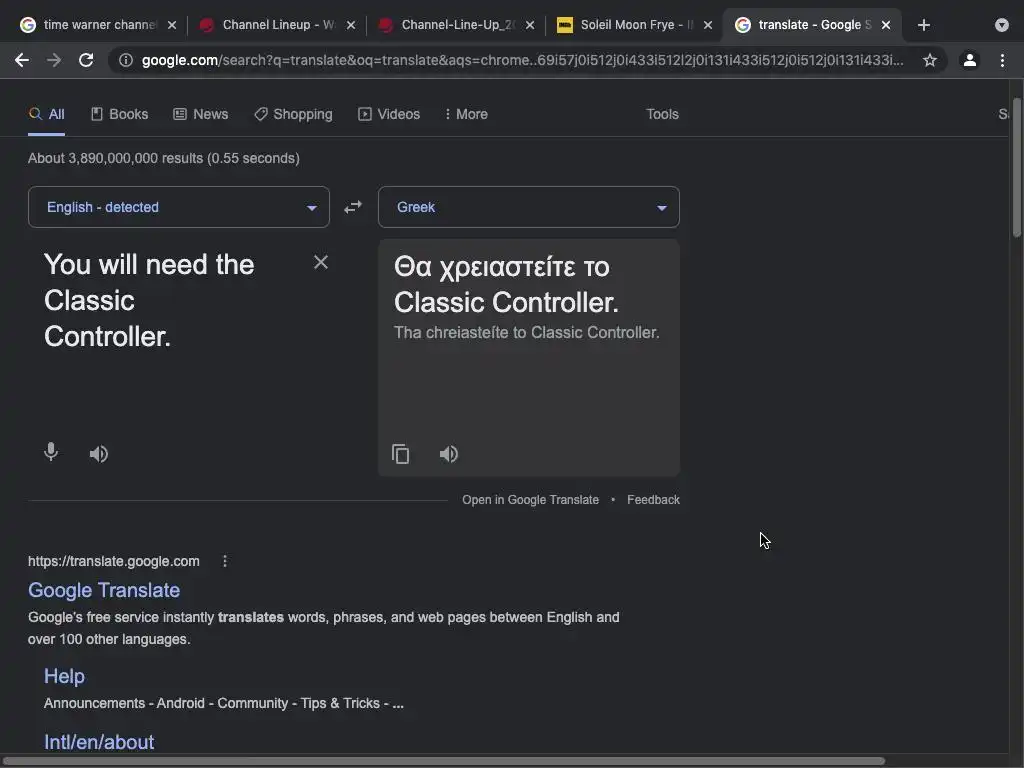Click the romanized 'Tha chreiasteíte' text
Viewport: 1024px width, 768px height.
pos(526,332)
